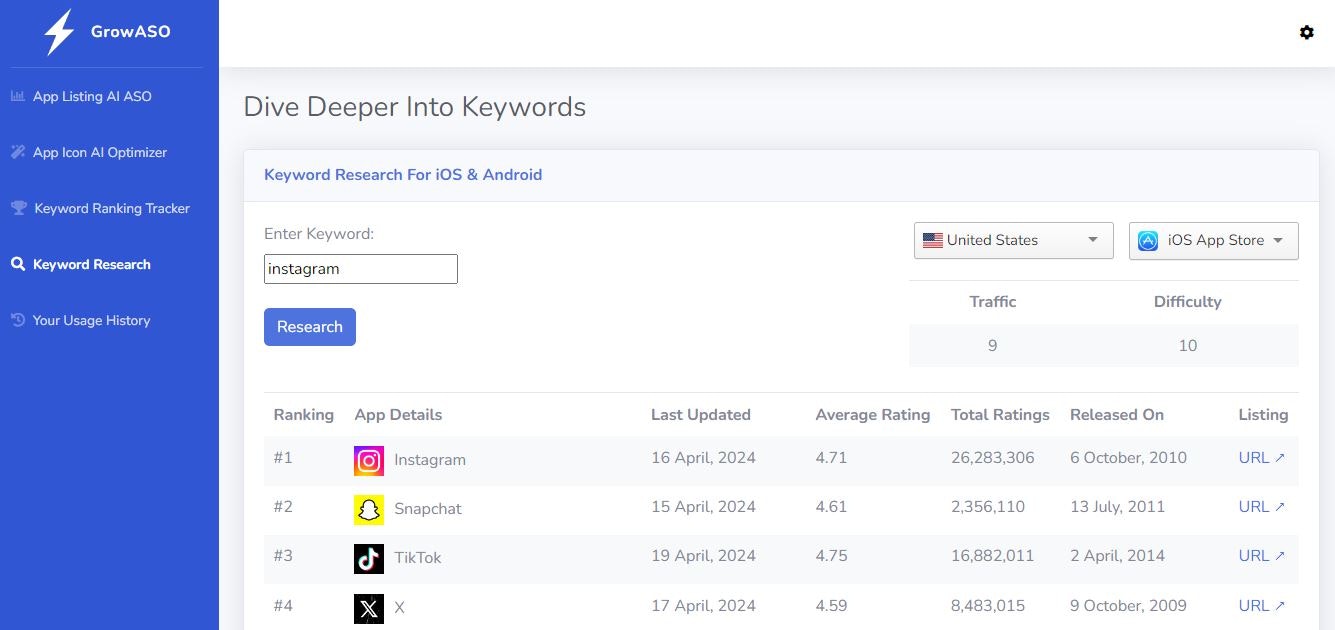
Task: Click the Dive Deeper Into Keywords title
Action: [x=415, y=107]
